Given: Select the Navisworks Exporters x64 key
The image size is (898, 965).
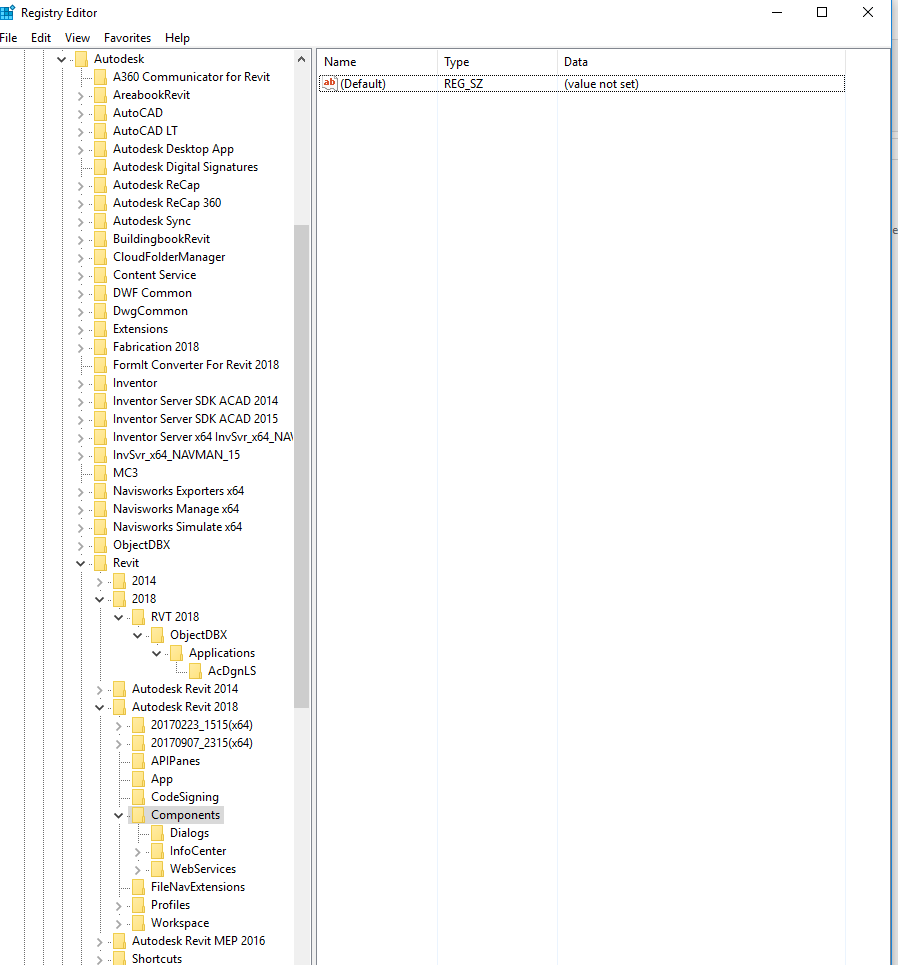Looking at the screenshot, I should (x=178, y=491).
